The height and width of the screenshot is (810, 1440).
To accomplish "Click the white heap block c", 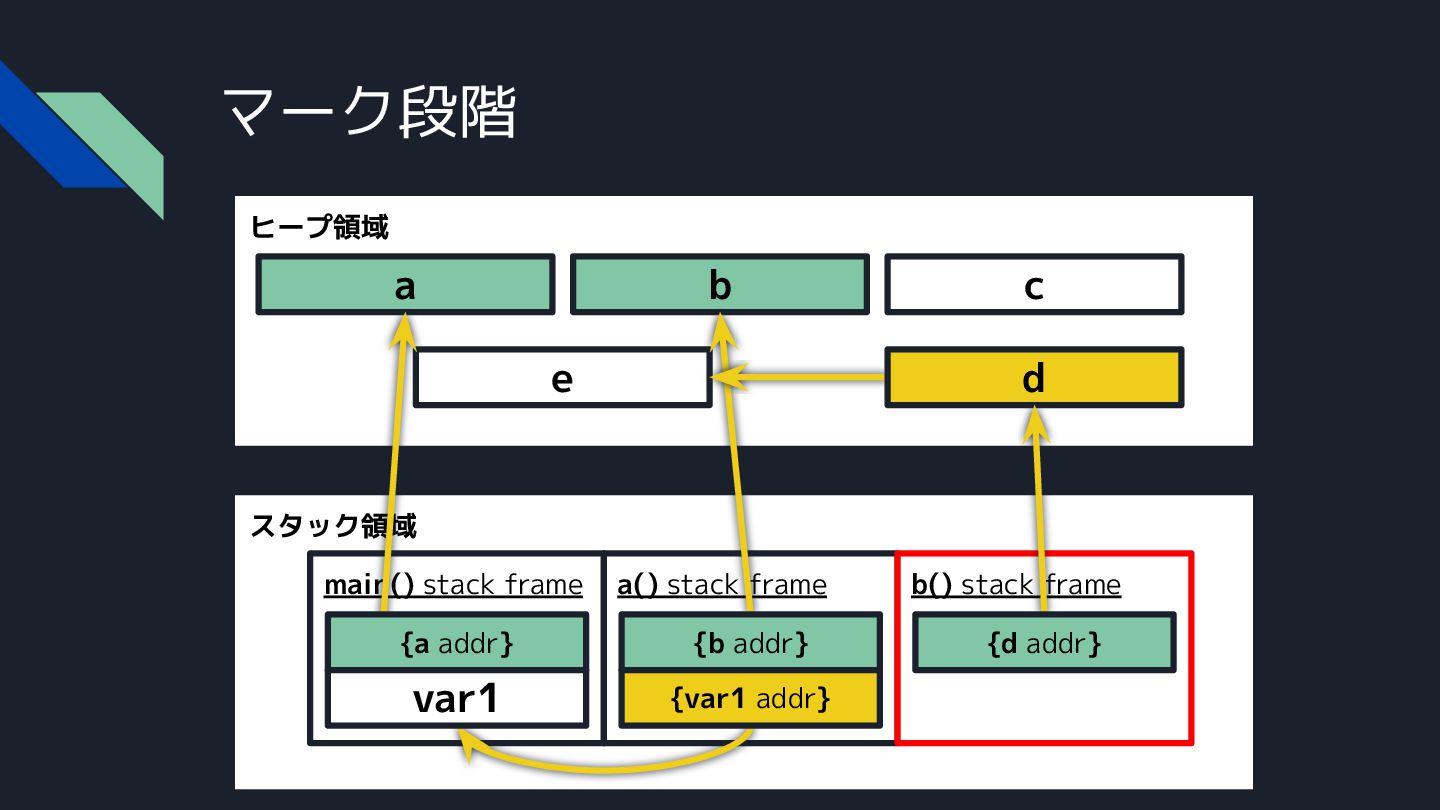I will coord(1034,285).
